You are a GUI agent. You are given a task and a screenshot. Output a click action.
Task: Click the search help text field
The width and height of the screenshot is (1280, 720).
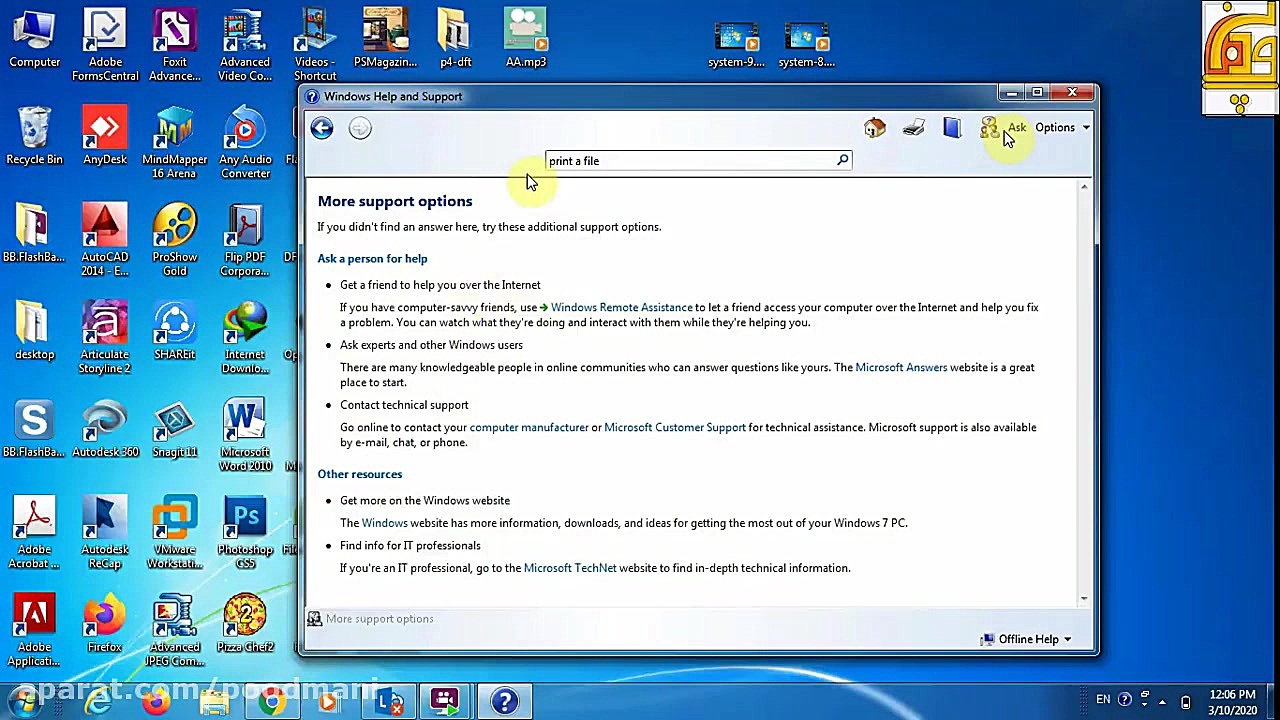point(690,161)
